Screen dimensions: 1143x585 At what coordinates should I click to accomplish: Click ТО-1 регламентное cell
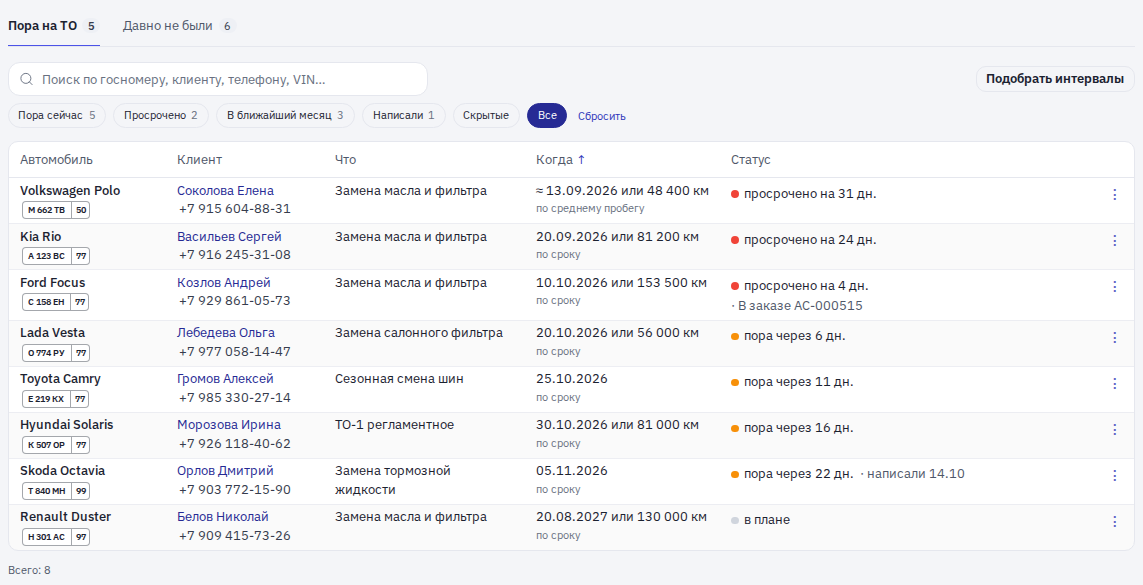(x=394, y=425)
